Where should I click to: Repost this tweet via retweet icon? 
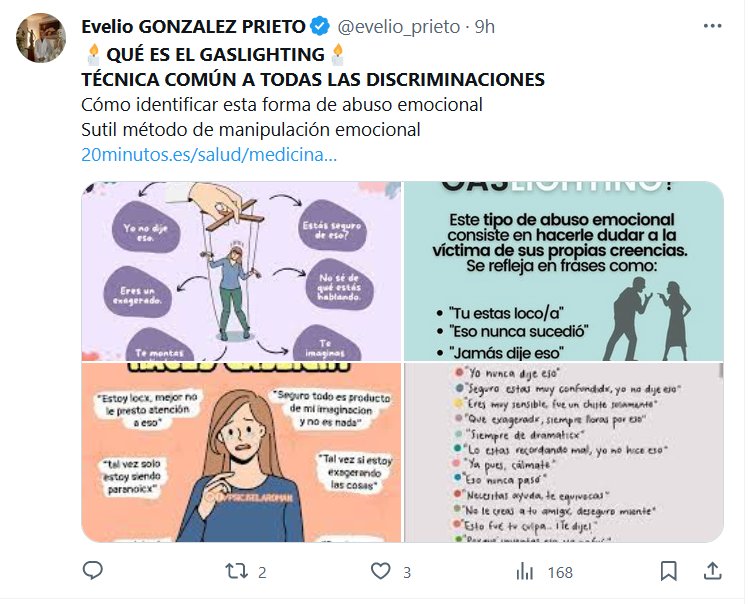tap(236, 571)
